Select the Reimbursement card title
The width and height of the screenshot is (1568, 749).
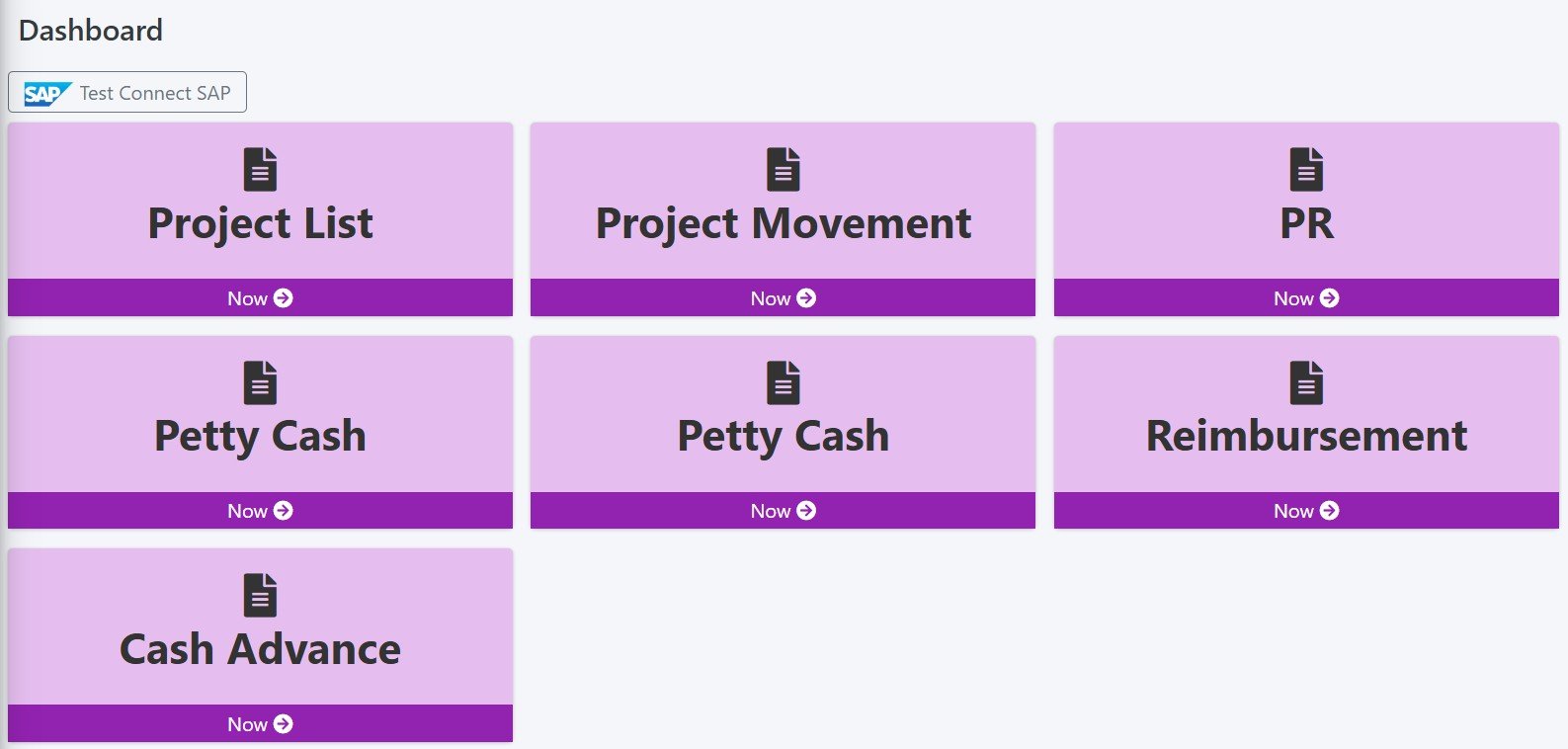click(1306, 436)
